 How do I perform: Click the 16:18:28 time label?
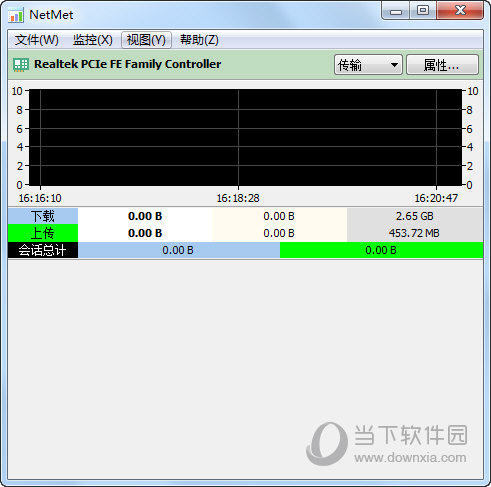pos(238,198)
